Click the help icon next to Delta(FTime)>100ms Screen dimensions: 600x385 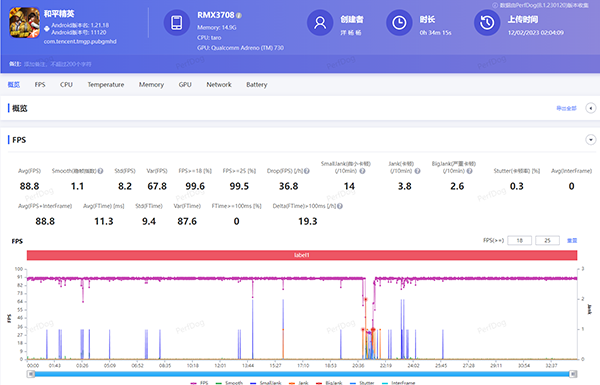(x=340, y=206)
